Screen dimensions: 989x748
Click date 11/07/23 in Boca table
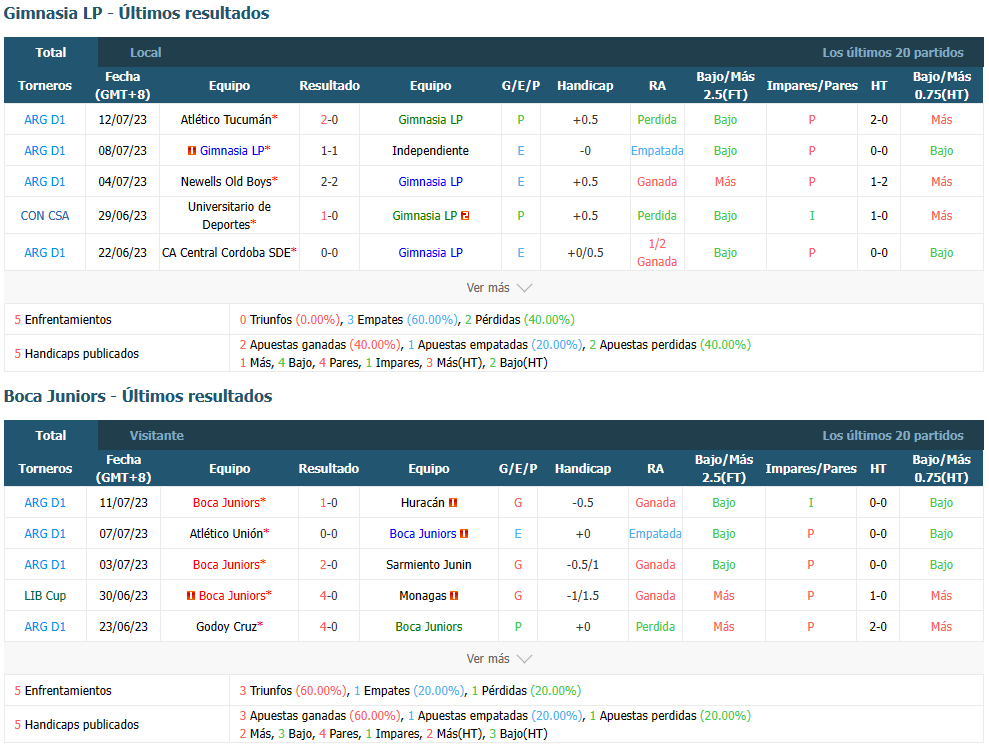coord(124,503)
